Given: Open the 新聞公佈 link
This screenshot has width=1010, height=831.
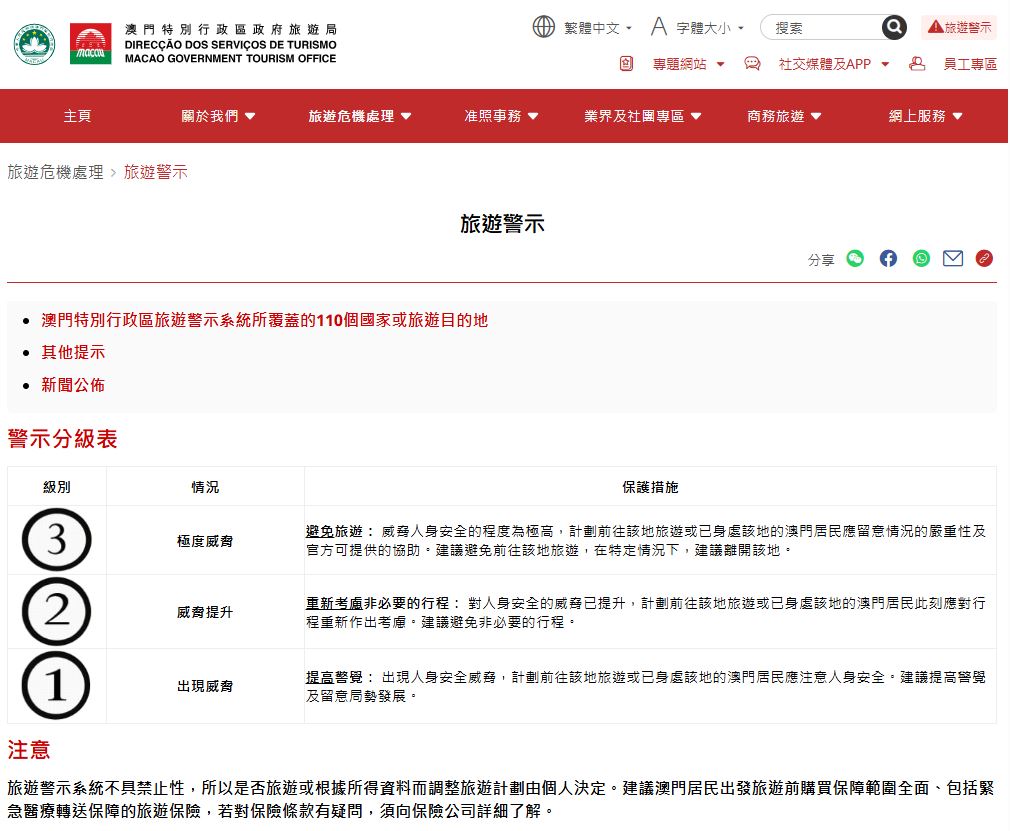Looking at the screenshot, I should click(x=72, y=385).
